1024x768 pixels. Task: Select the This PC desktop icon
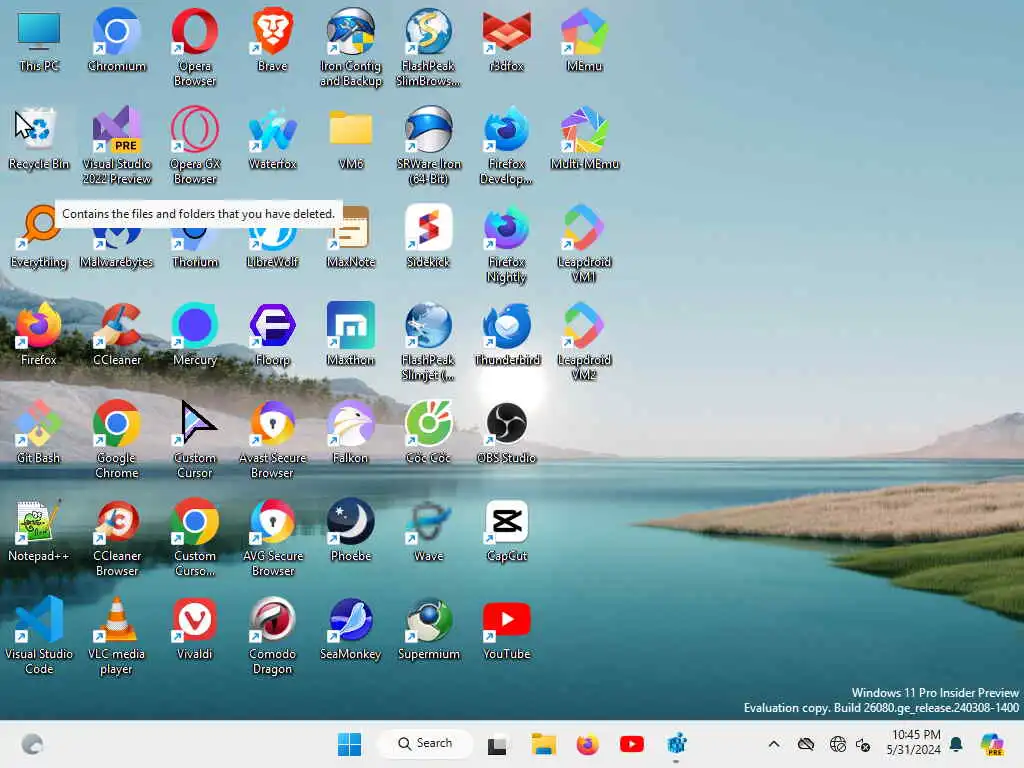click(39, 40)
